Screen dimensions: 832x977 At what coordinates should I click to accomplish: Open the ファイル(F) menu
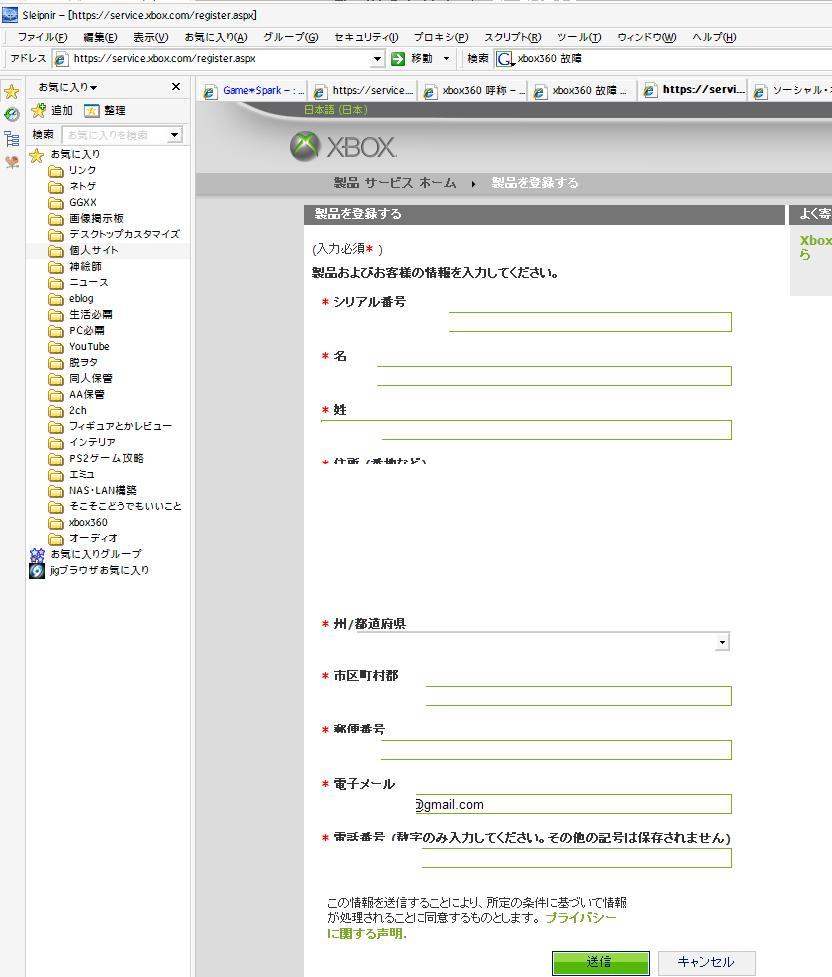pyautogui.click(x=42, y=37)
